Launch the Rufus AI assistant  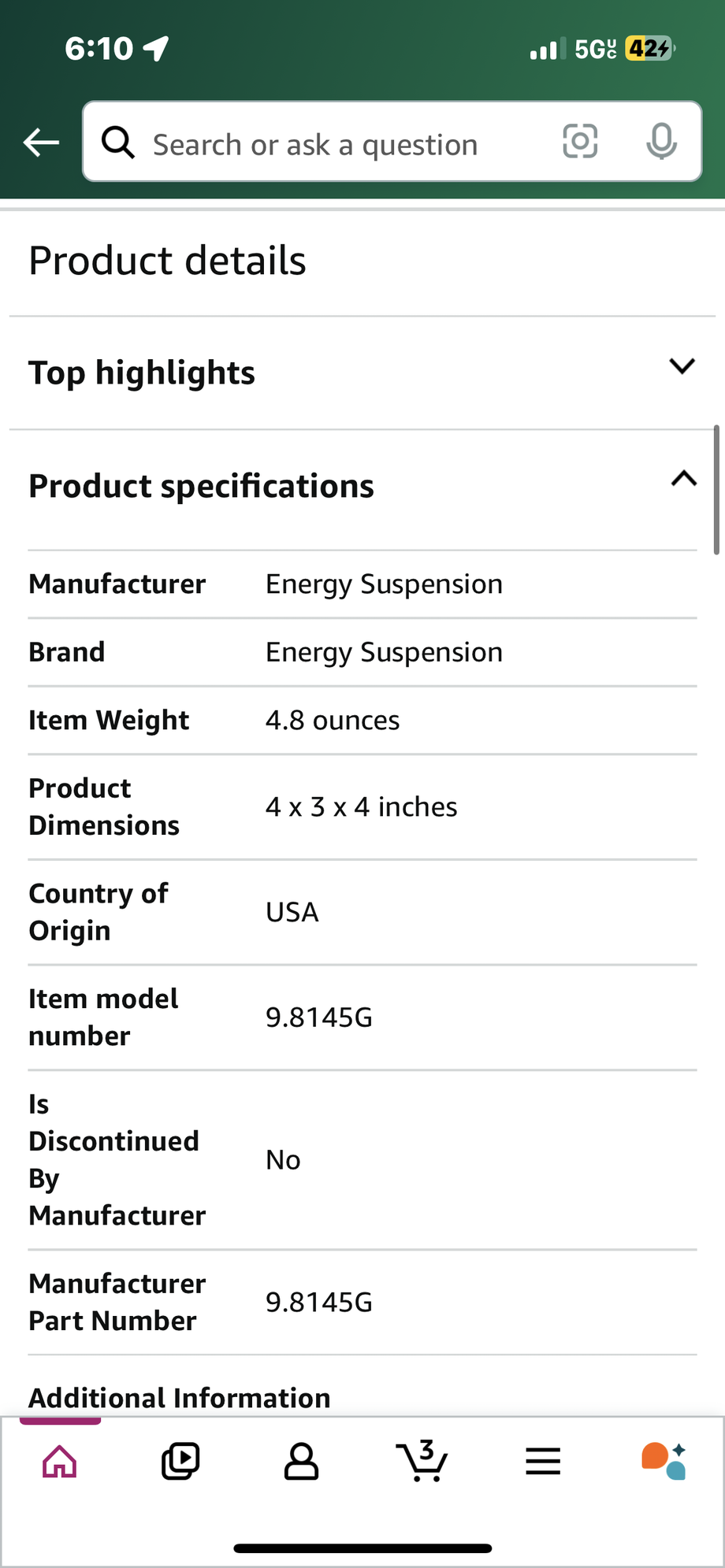pos(664,1462)
